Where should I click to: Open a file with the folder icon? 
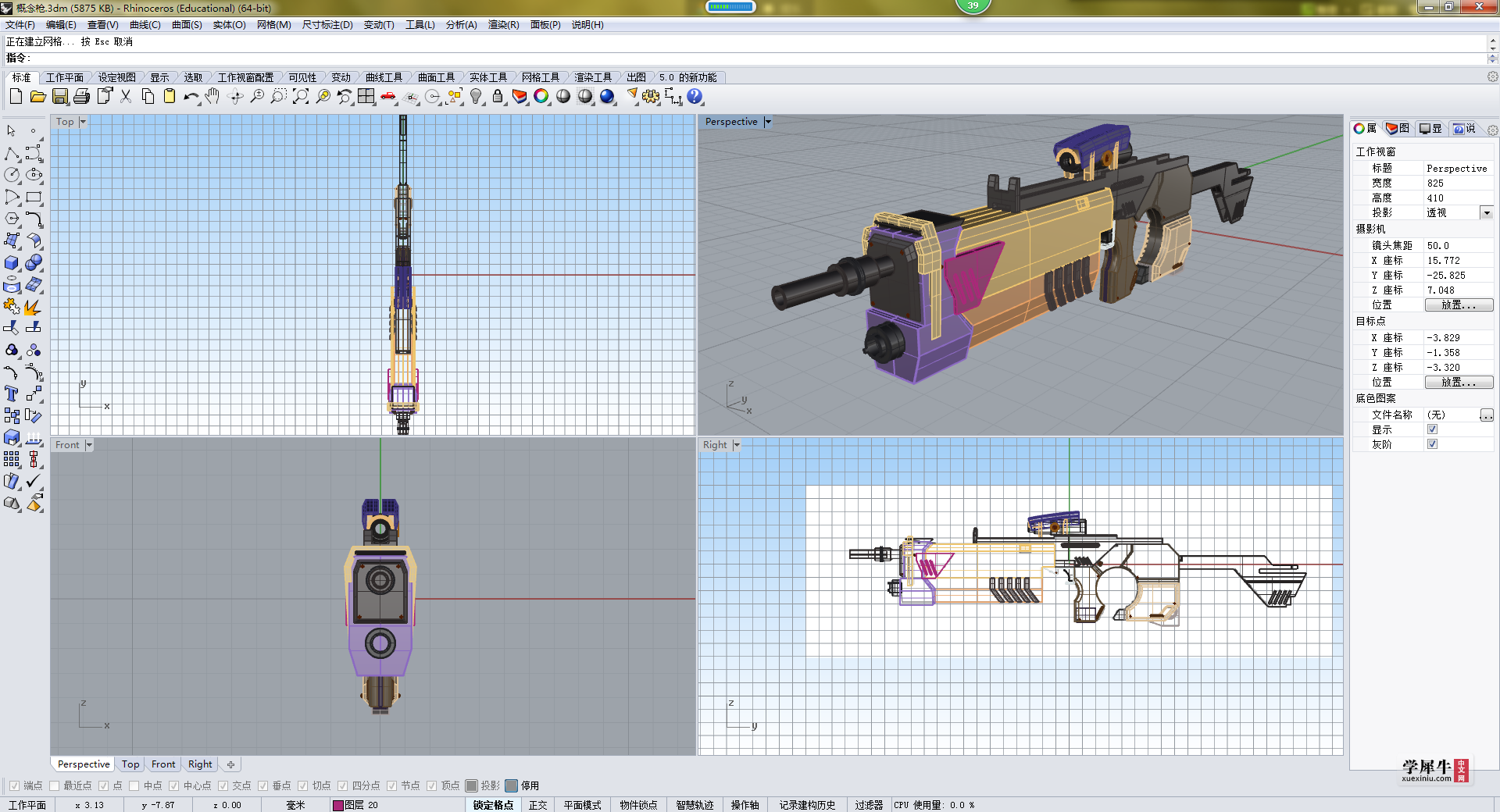click(37, 96)
